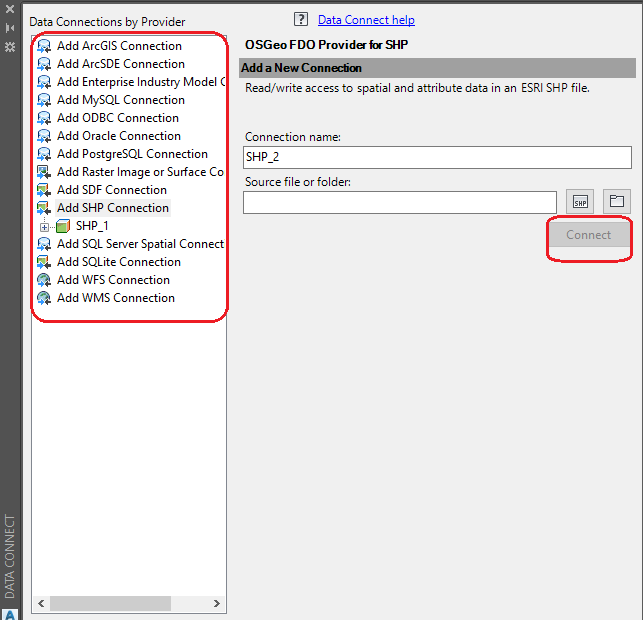Select Add SHP Connection
This screenshot has height=620, width=643.
tap(113, 208)
